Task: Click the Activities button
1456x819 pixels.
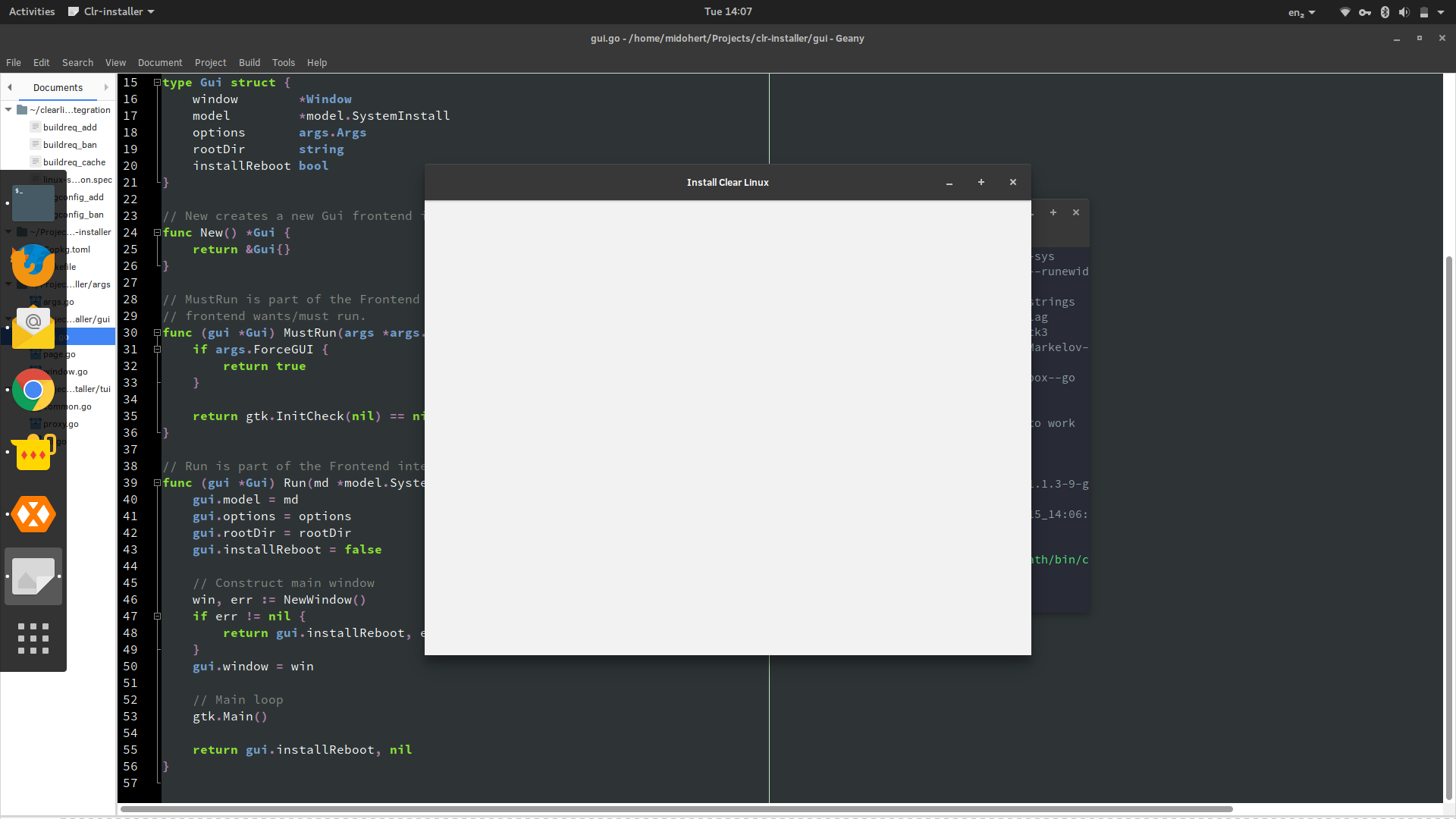Action: click(32, 12)
